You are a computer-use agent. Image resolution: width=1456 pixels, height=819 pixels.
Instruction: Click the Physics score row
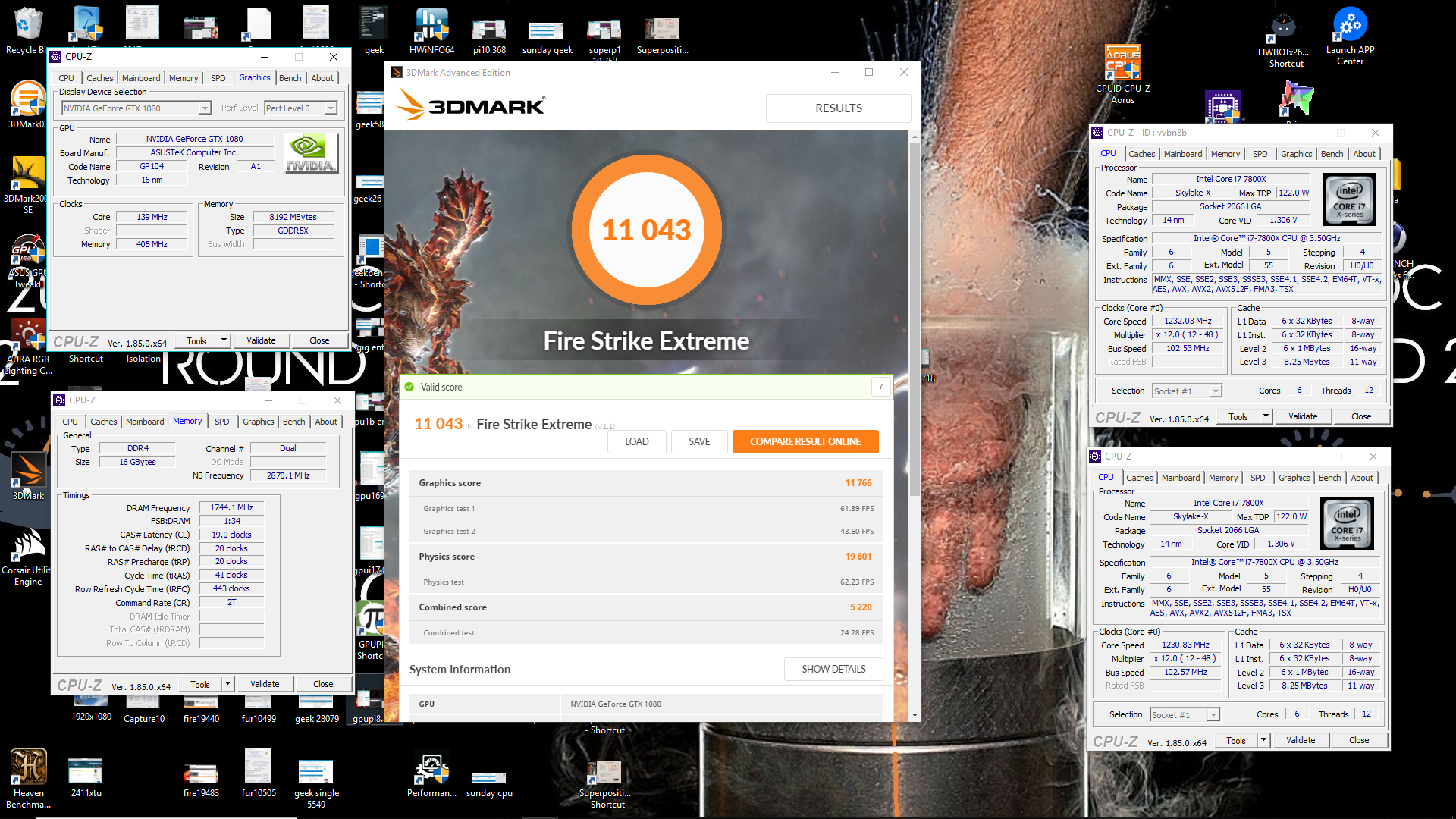click(646, 557)
